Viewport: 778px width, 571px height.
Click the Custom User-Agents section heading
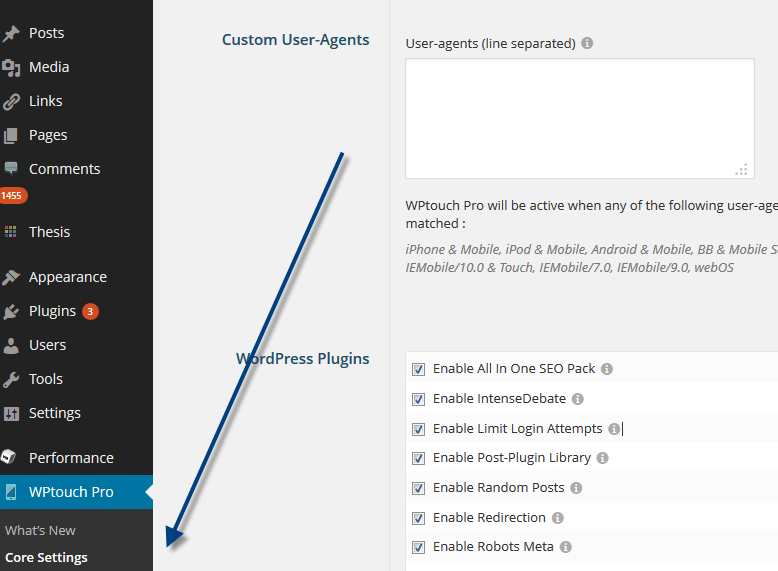296,40
